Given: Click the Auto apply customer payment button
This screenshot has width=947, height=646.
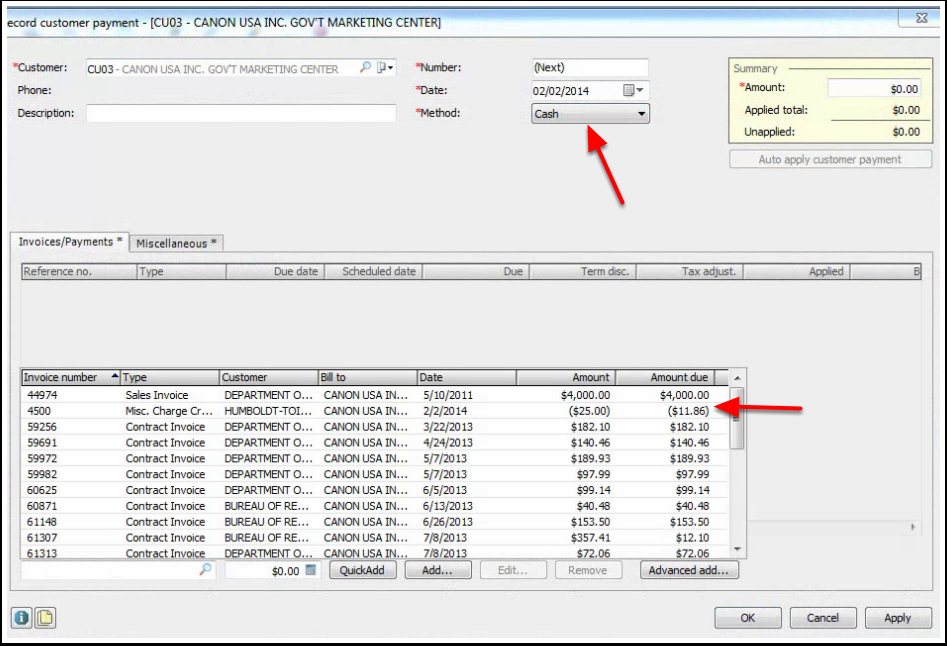Looking at the screenshot, I should pyautogui.click(x=830, y=159).
